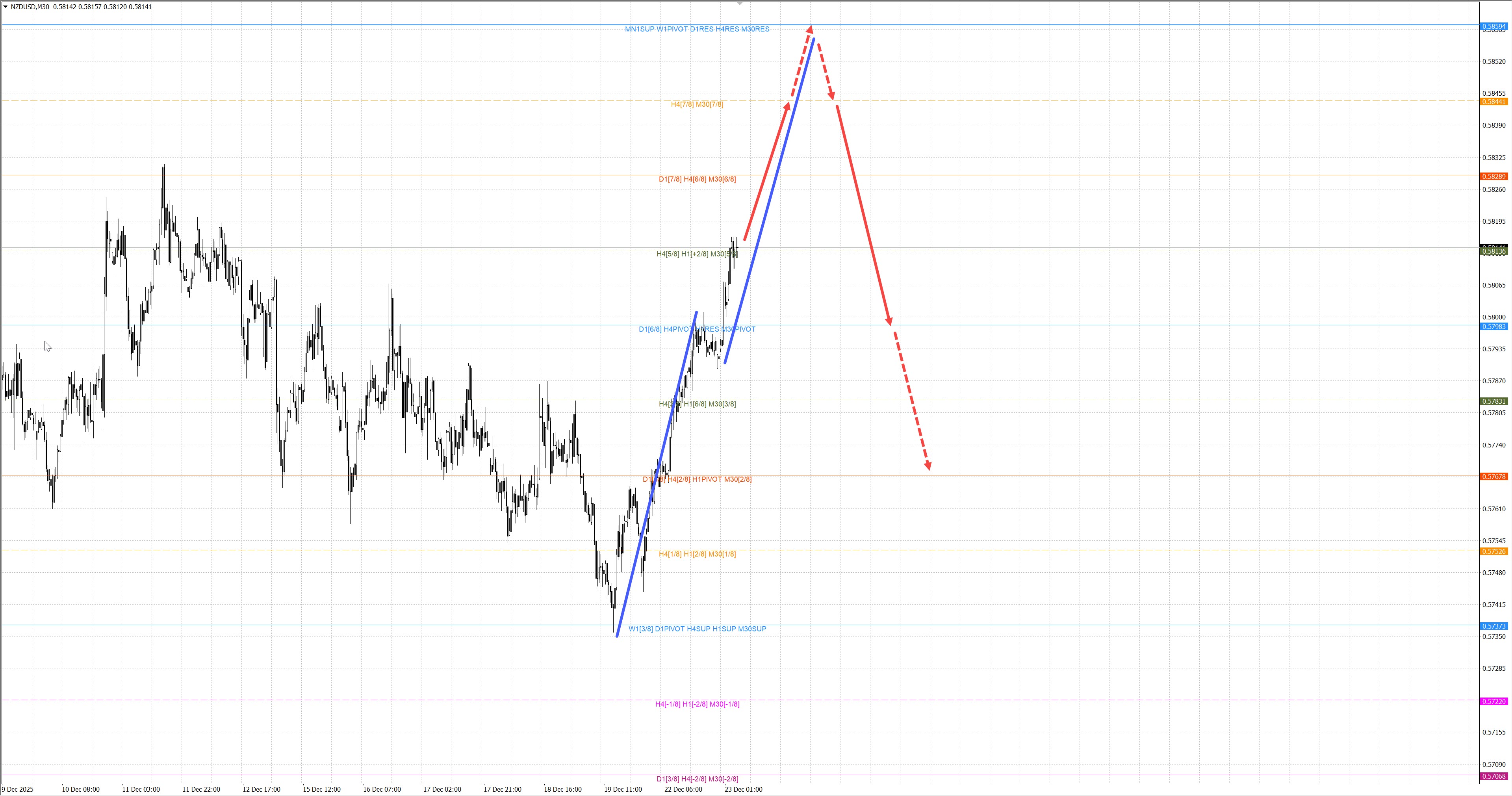Click the NZDUSD,M30 chart title text
This screenshot has height=796, width=1512.
tap(30, 7)
